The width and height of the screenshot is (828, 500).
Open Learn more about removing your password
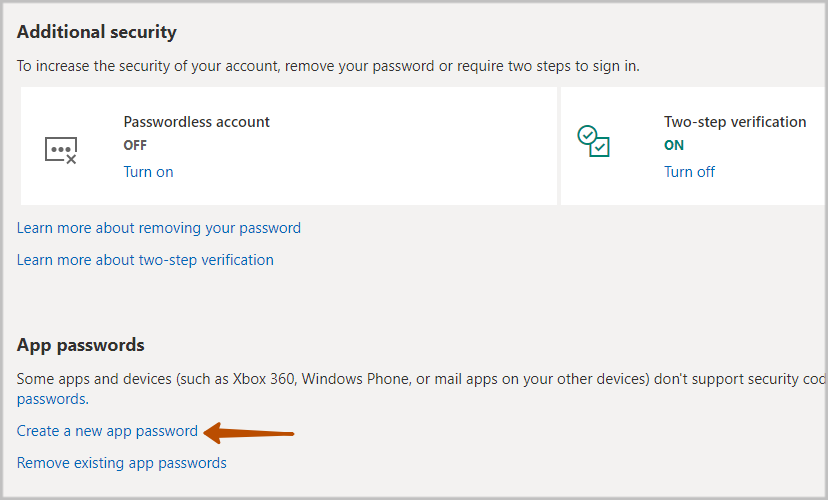tap(159, 228)
